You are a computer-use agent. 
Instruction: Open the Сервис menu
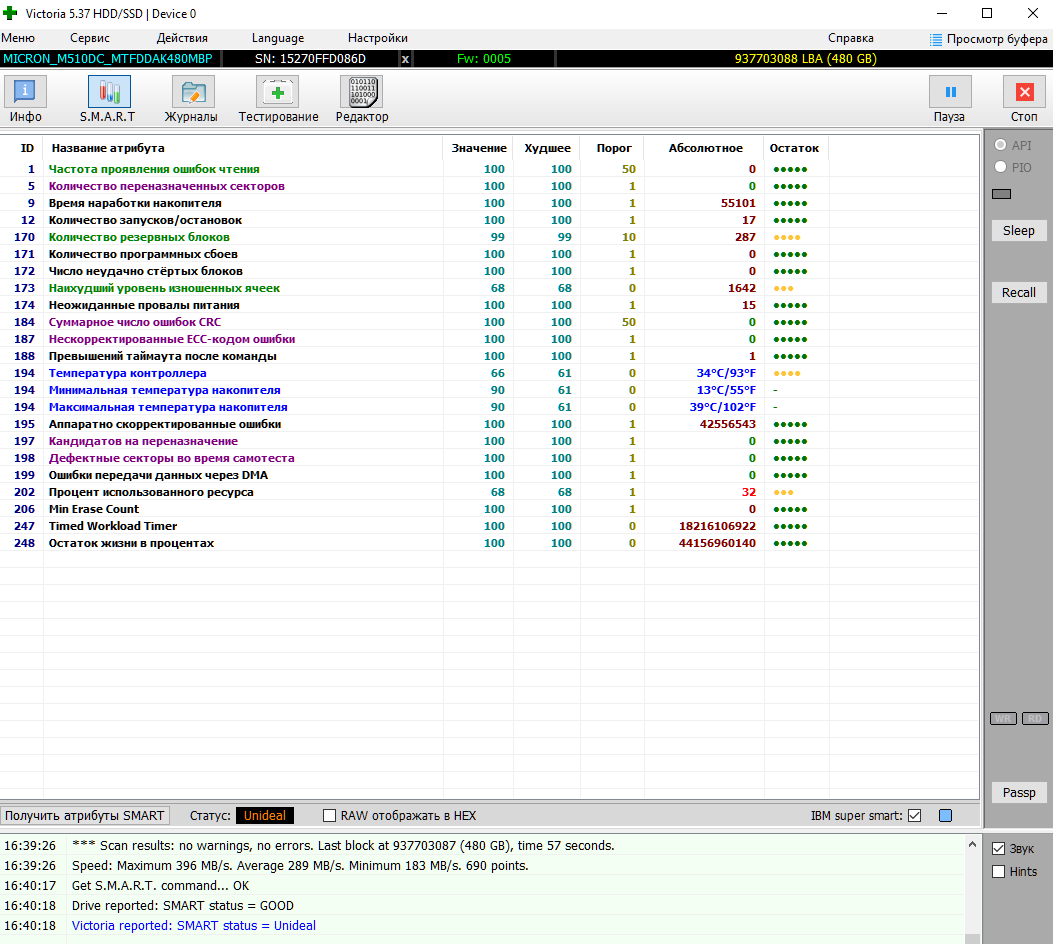90,38
